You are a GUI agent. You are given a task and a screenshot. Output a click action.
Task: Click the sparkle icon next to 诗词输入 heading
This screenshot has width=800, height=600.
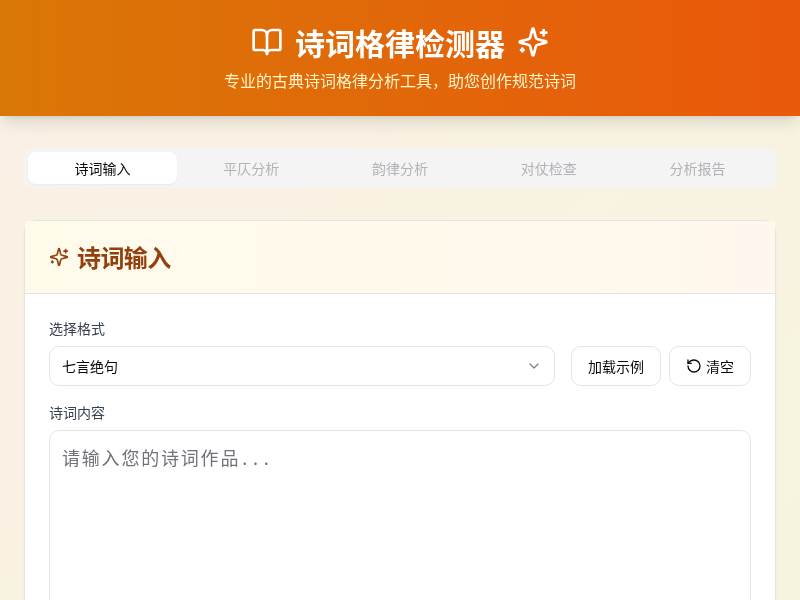[59, 257]
